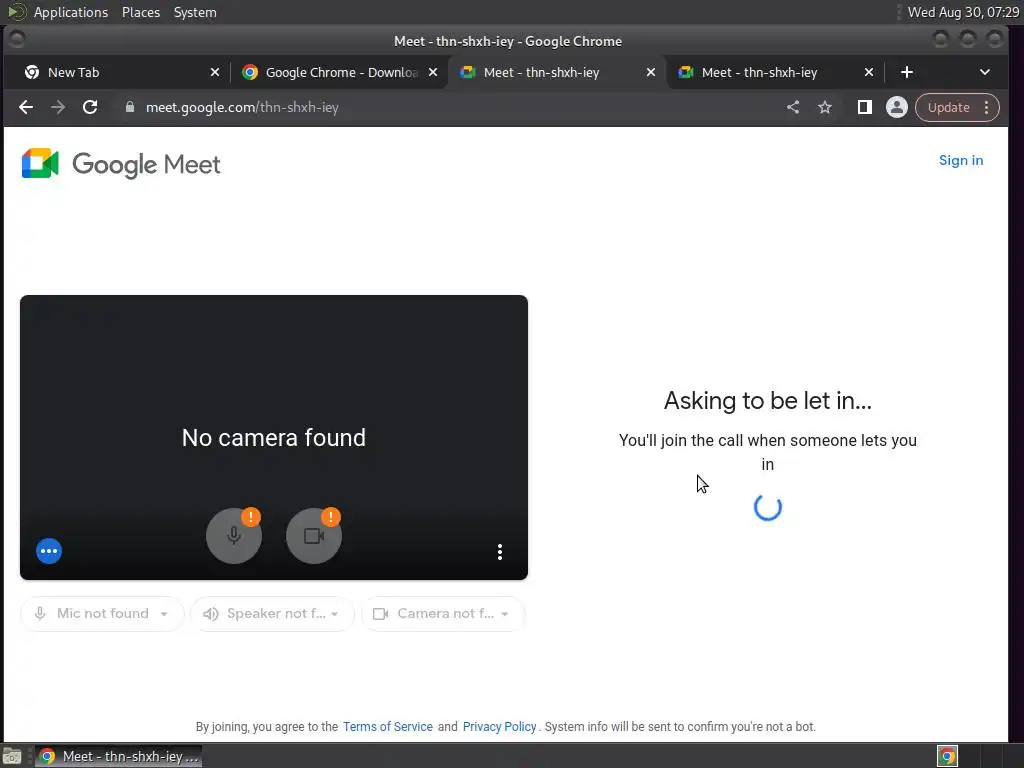
Task: Open more options menu in video preview
Action: pos(500,552)
